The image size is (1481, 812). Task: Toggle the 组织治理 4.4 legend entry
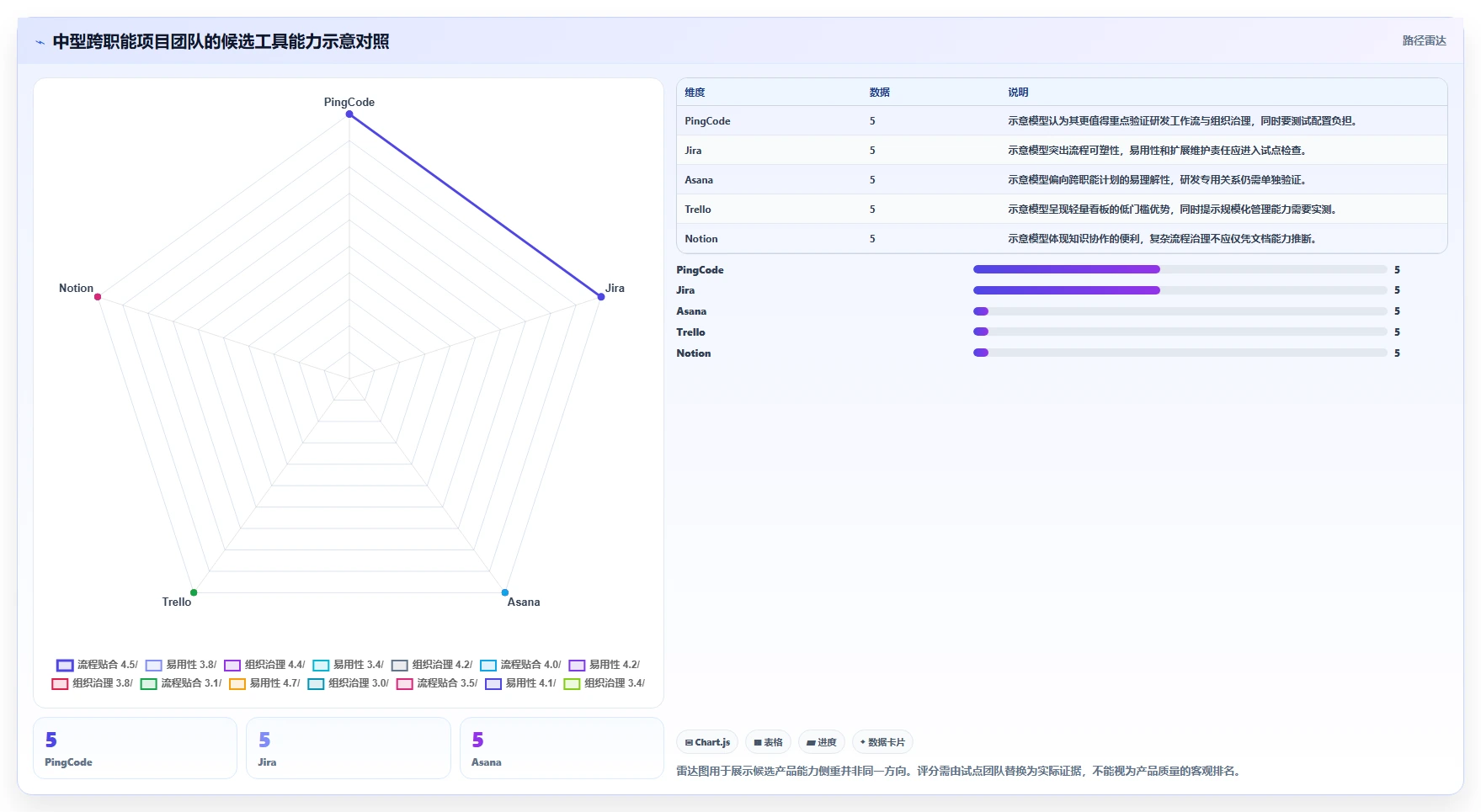(264, 665)
